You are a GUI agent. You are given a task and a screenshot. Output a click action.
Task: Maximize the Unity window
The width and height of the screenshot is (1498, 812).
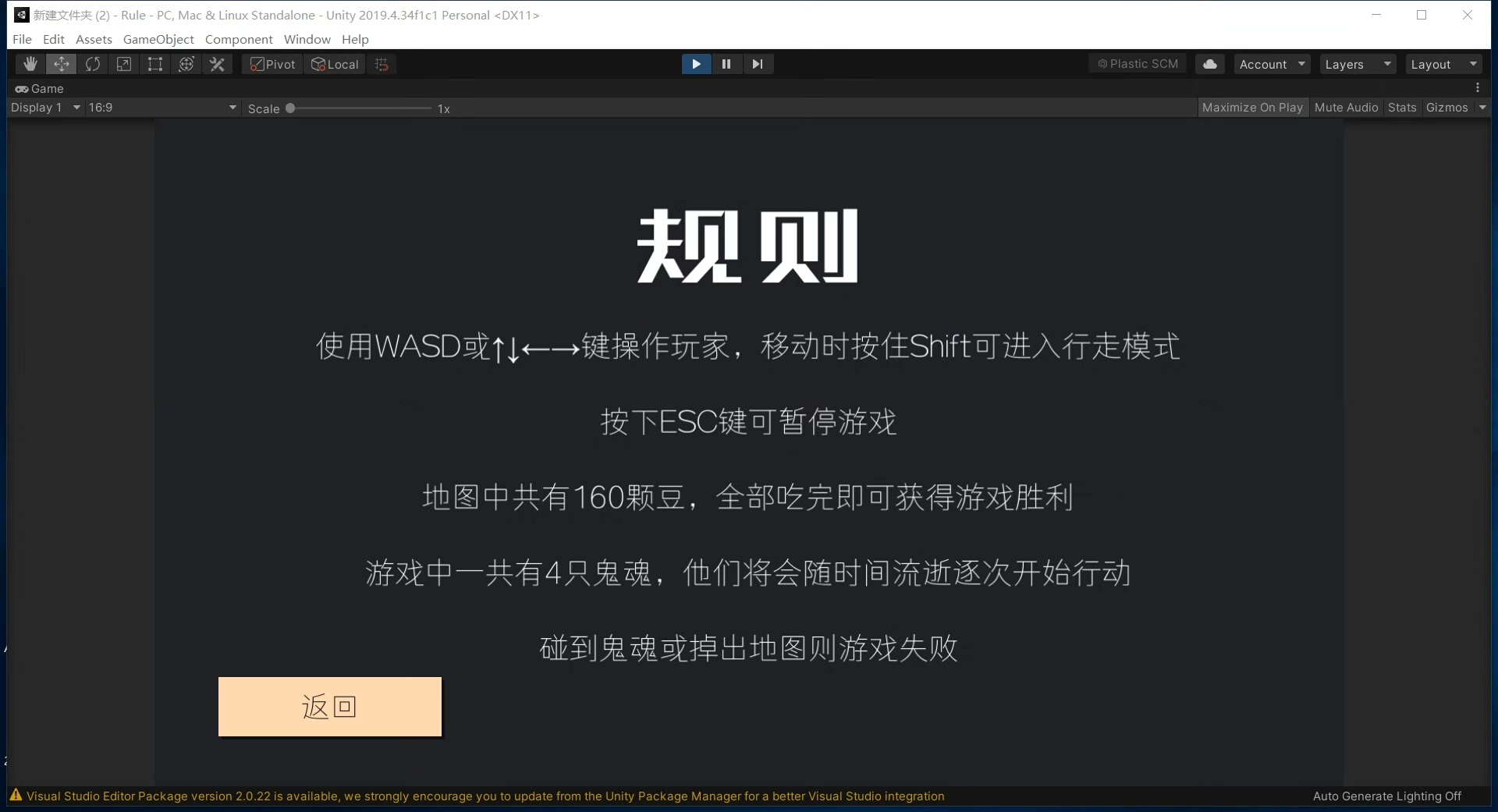pyautogui.click(x=1422, y=15)
